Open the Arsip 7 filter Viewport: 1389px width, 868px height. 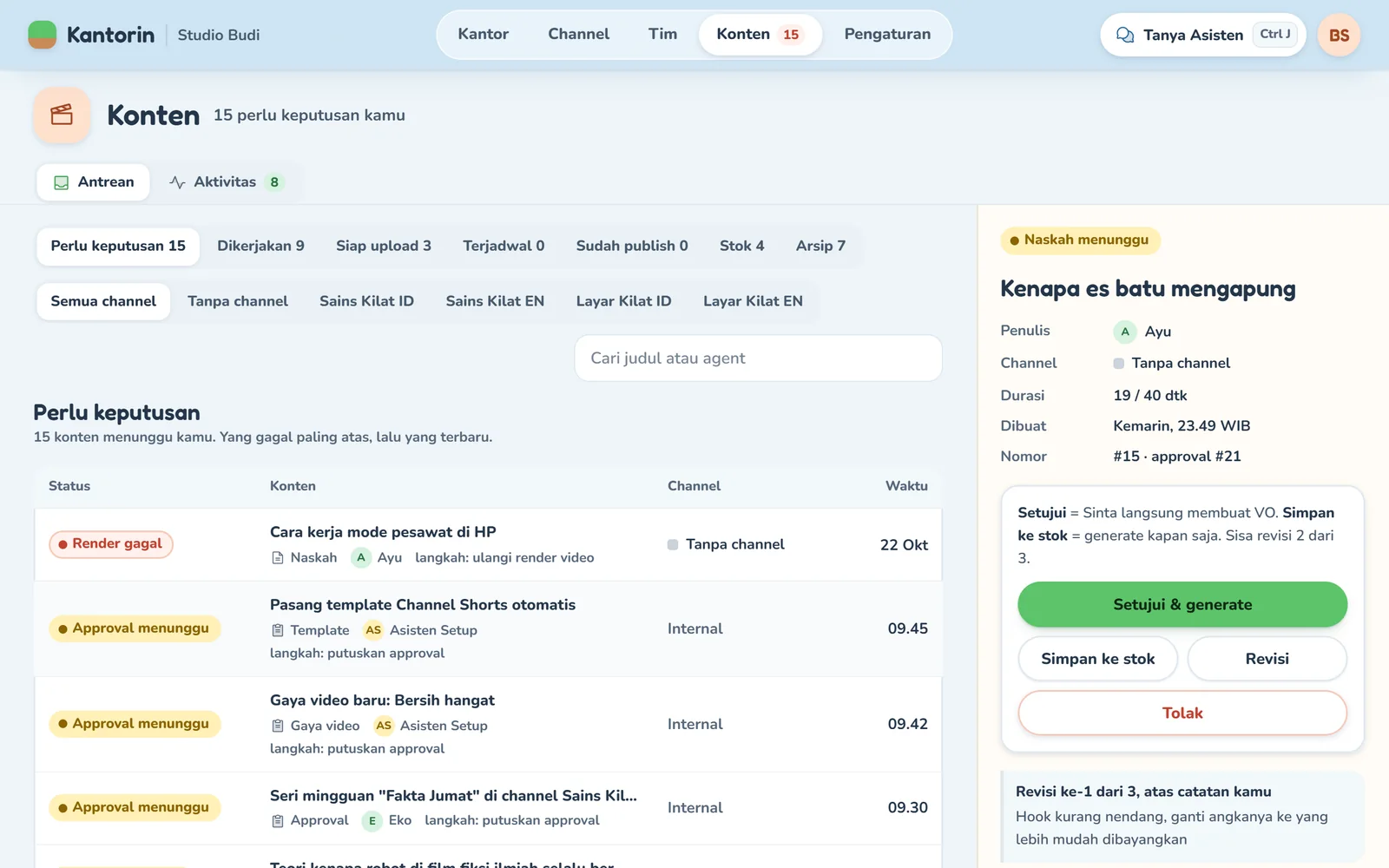[x=820, y=247]
